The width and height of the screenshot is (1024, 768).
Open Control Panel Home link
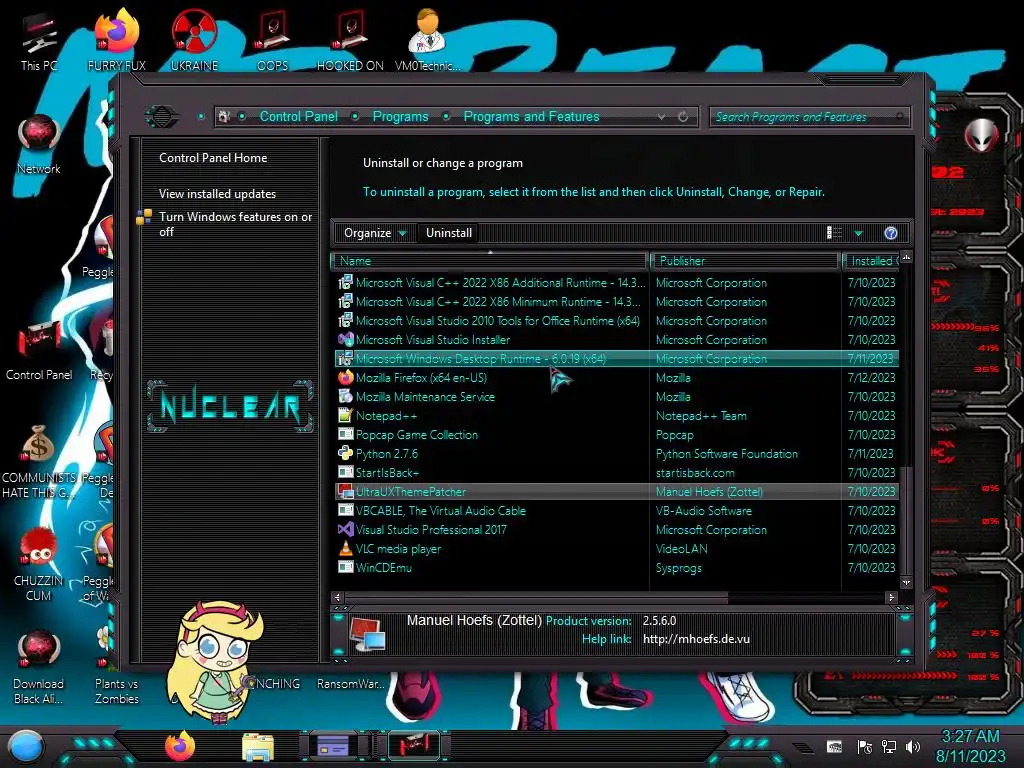click(213, 158)
